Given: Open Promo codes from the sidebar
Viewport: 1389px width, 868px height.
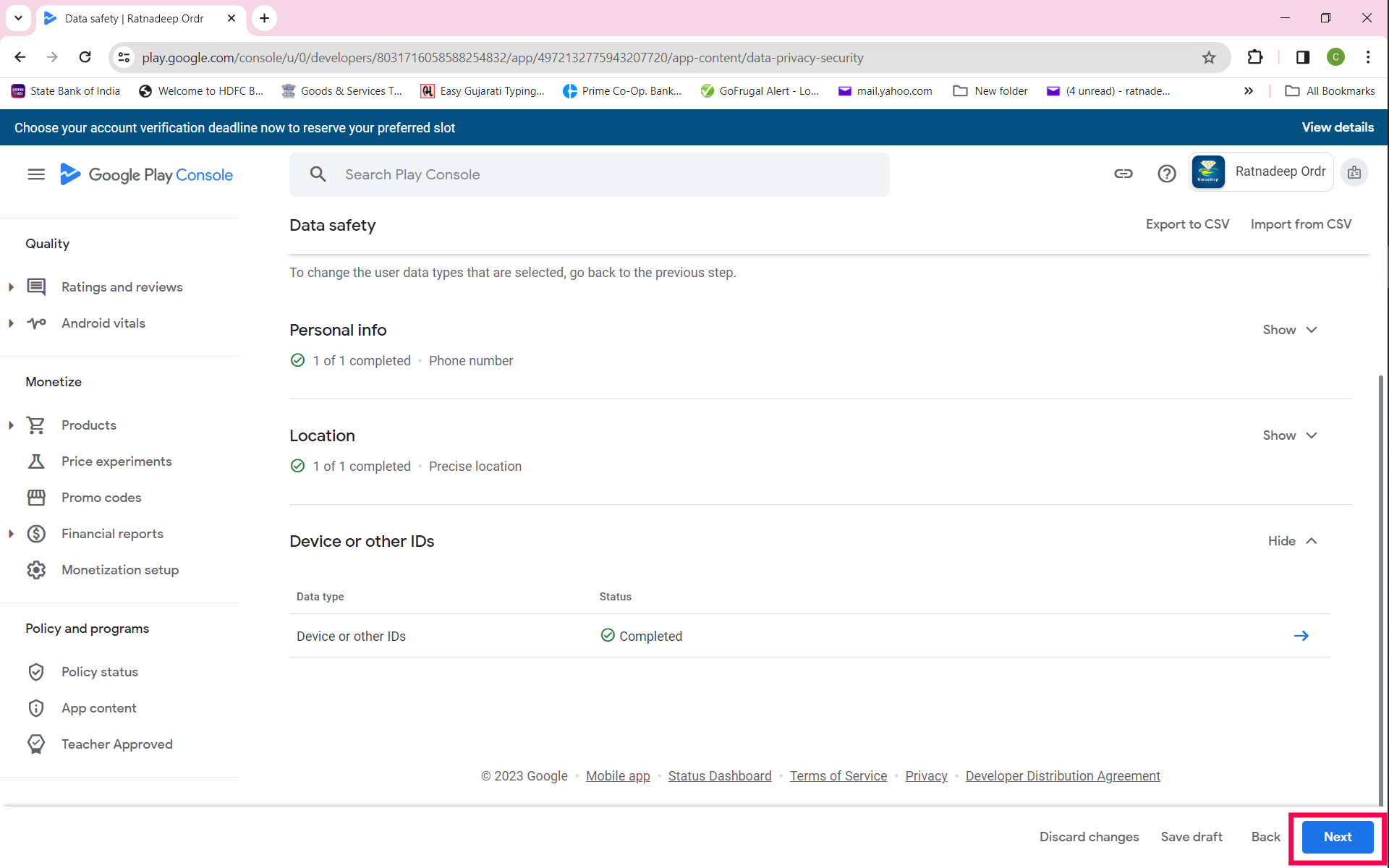Looking at the screenshot, I should 101,498.
